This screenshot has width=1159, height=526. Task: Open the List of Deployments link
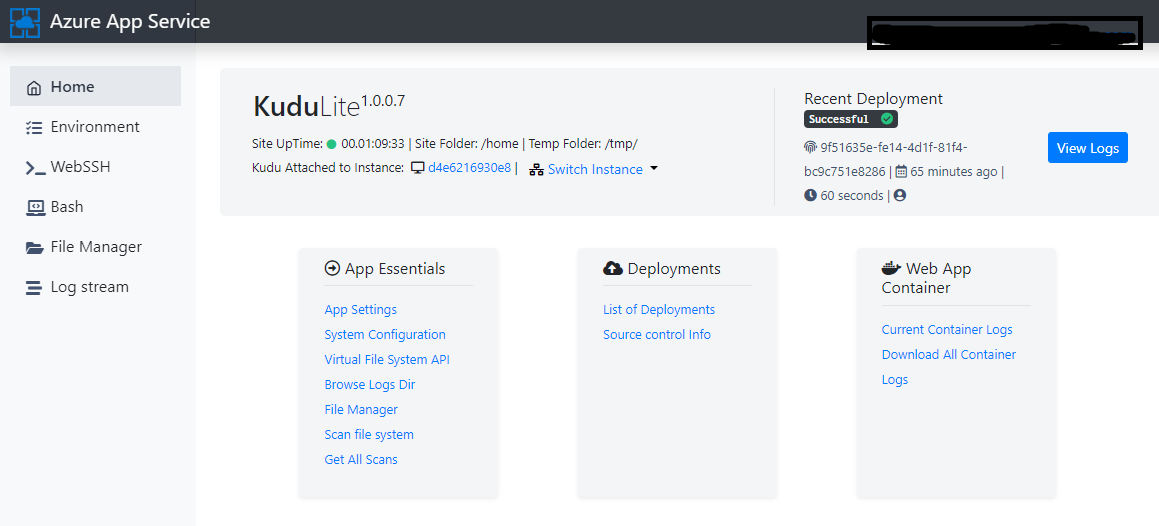click(x=659, y=310)
